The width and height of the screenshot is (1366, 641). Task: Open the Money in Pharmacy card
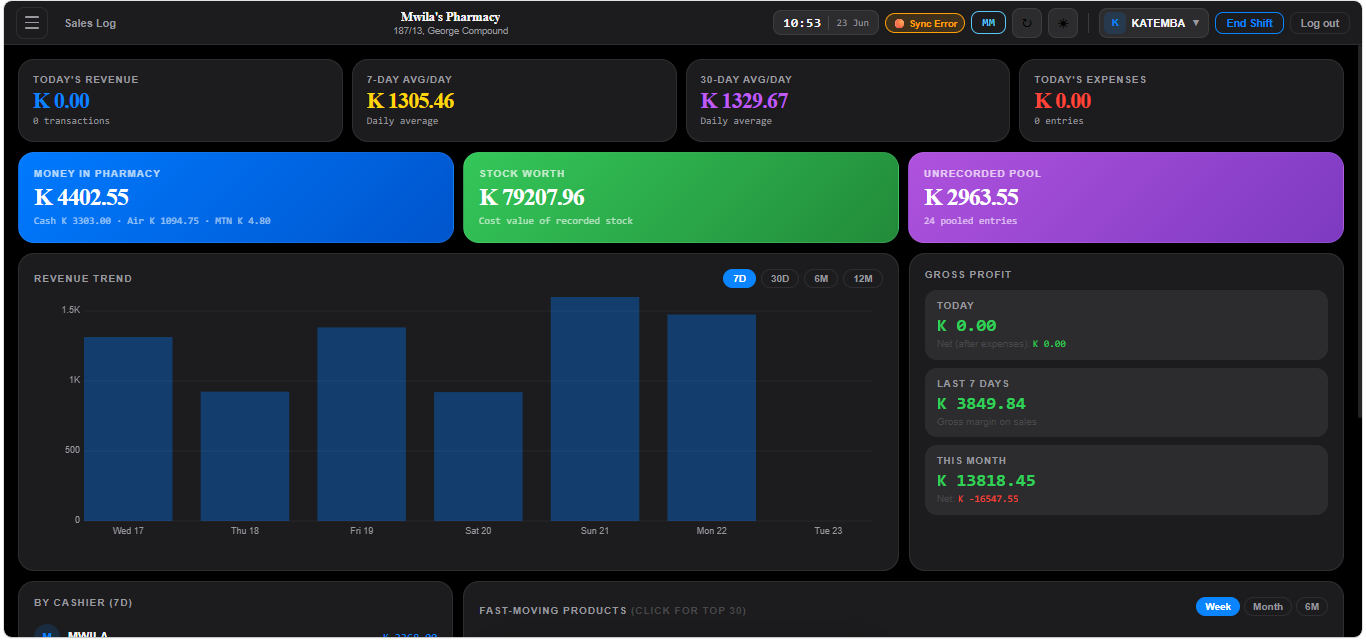tap(236, 197)
